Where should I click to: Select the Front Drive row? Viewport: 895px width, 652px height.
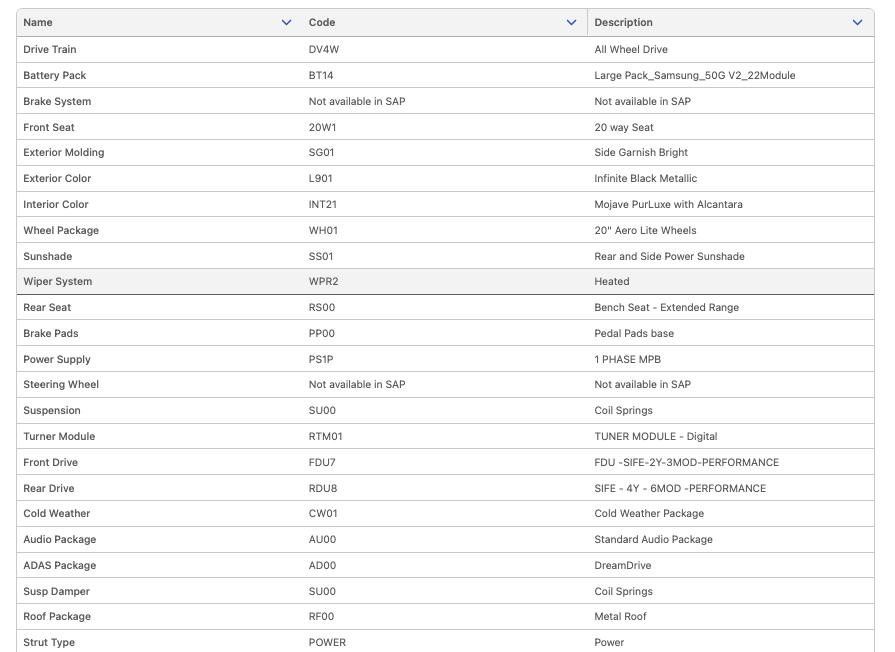tap(50, 462)
